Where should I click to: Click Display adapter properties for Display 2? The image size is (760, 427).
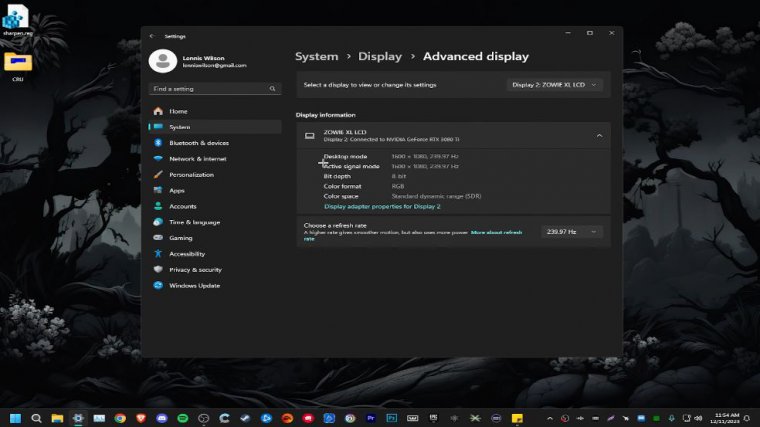point(381,206)
